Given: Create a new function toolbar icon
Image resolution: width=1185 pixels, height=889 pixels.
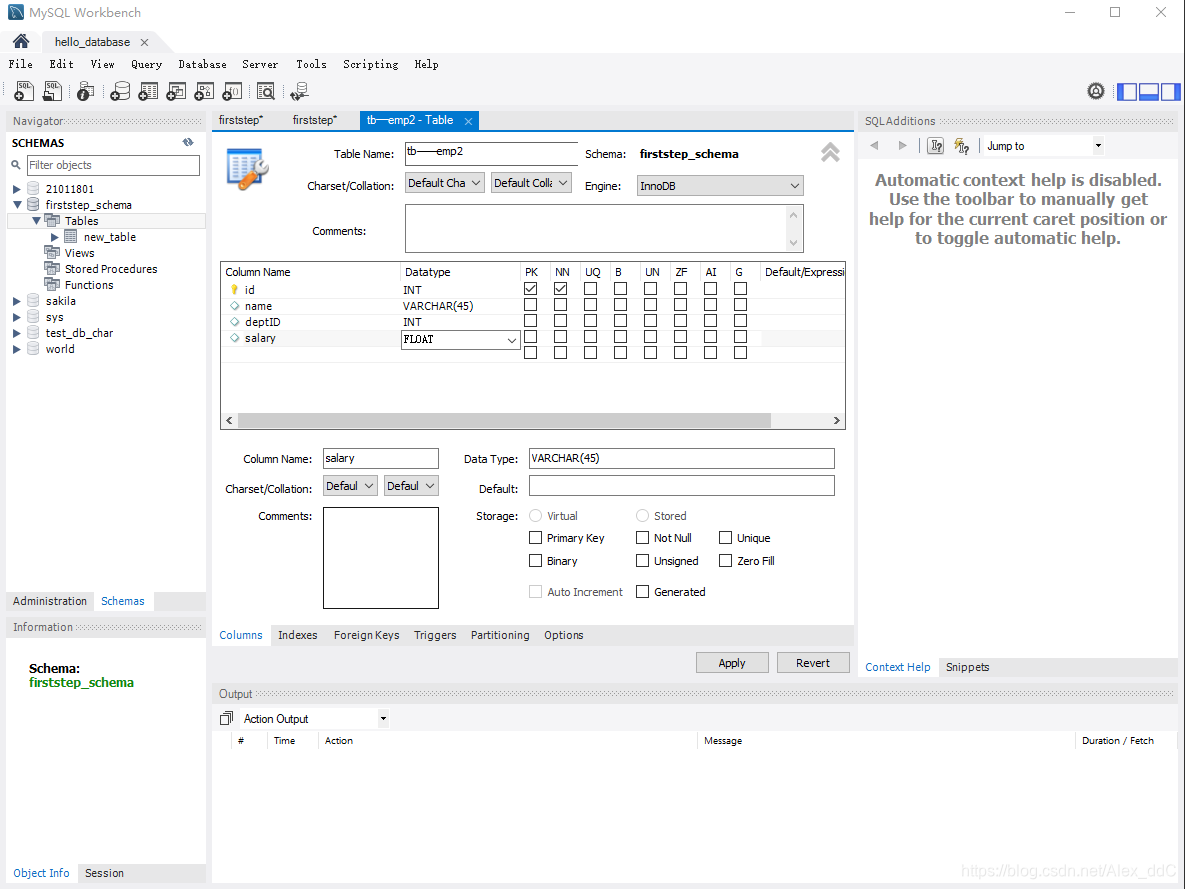Looking at the screenshot, I should click(x=232, y=91).
